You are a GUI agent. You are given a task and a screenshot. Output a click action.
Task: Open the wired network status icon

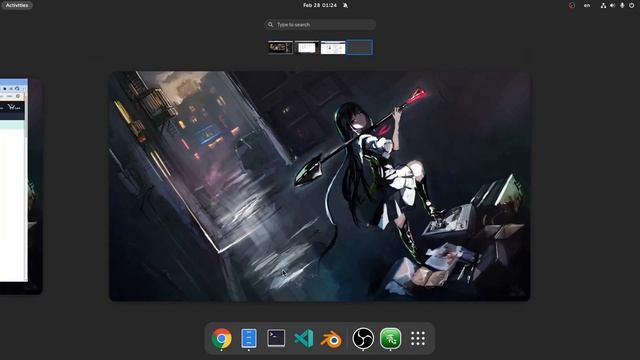[x=603, y=5]
